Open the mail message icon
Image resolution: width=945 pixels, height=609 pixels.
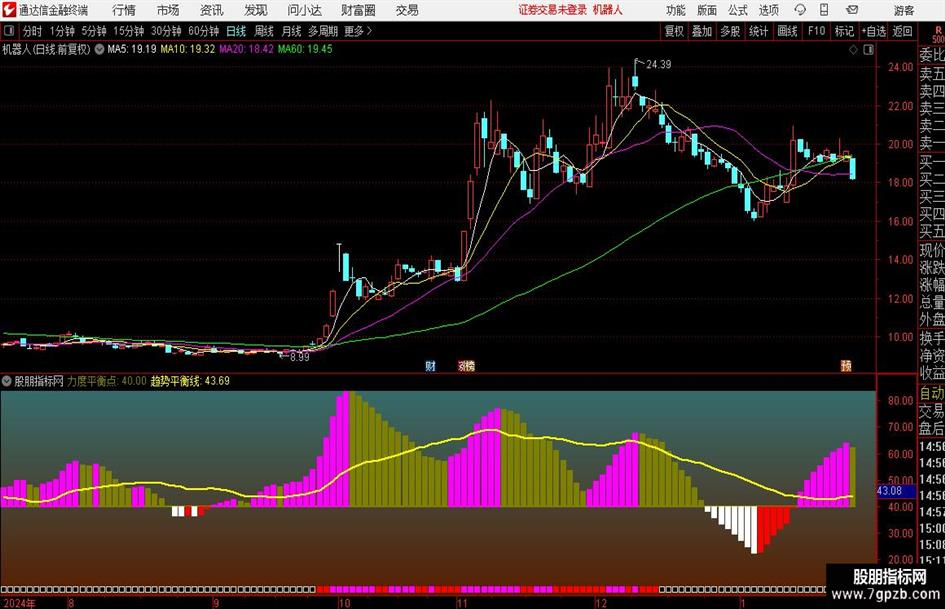pyautogui.click(x=852, y=10)
